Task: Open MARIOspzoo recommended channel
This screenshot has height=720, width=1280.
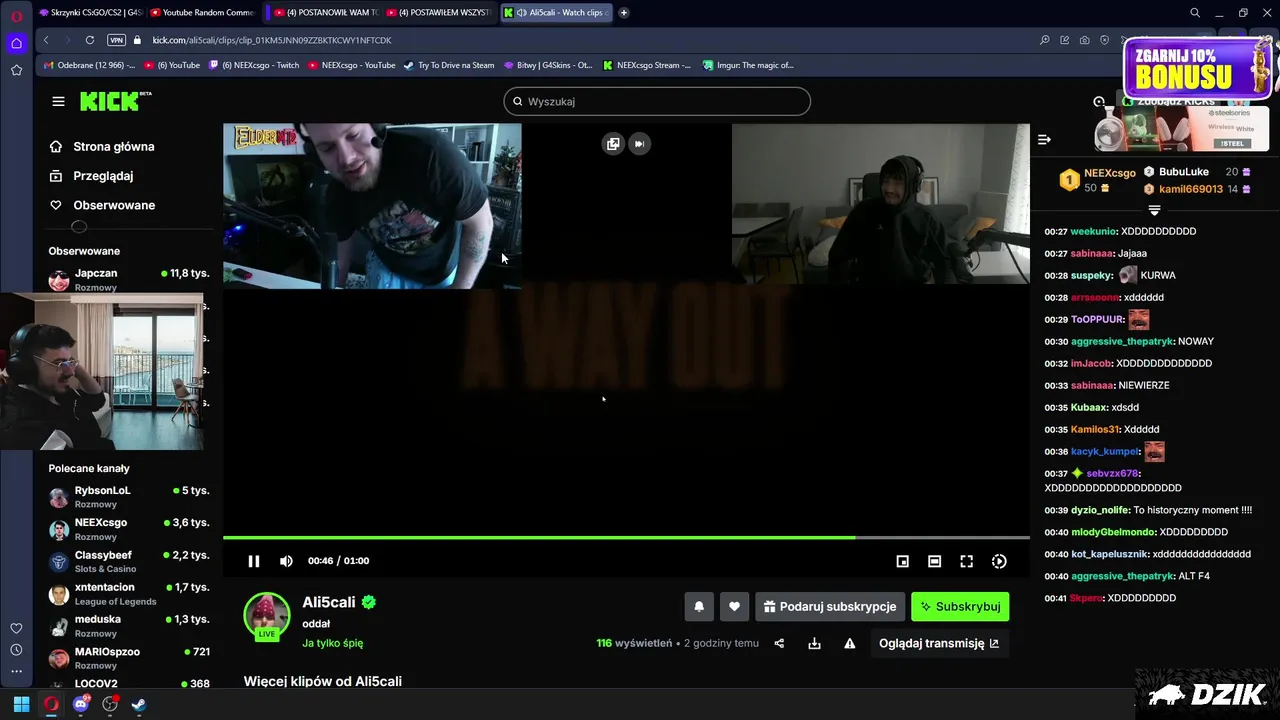Action: (x=128, y=658)
